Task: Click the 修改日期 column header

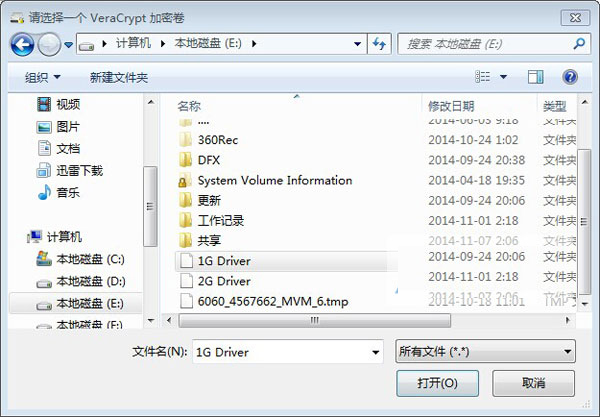Action: [452, 106]
